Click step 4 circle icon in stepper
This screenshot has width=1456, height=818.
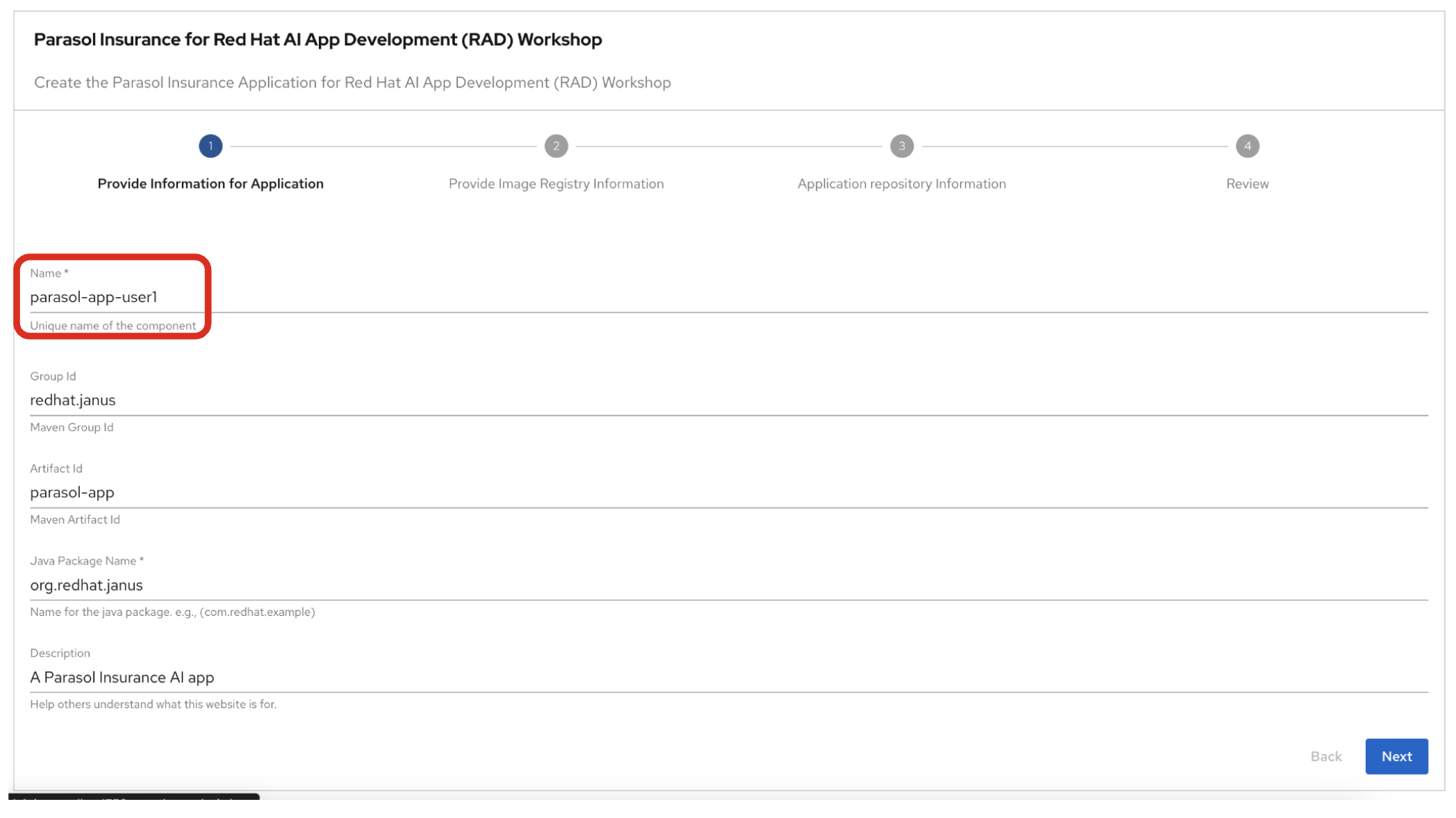pos(1247,146)
